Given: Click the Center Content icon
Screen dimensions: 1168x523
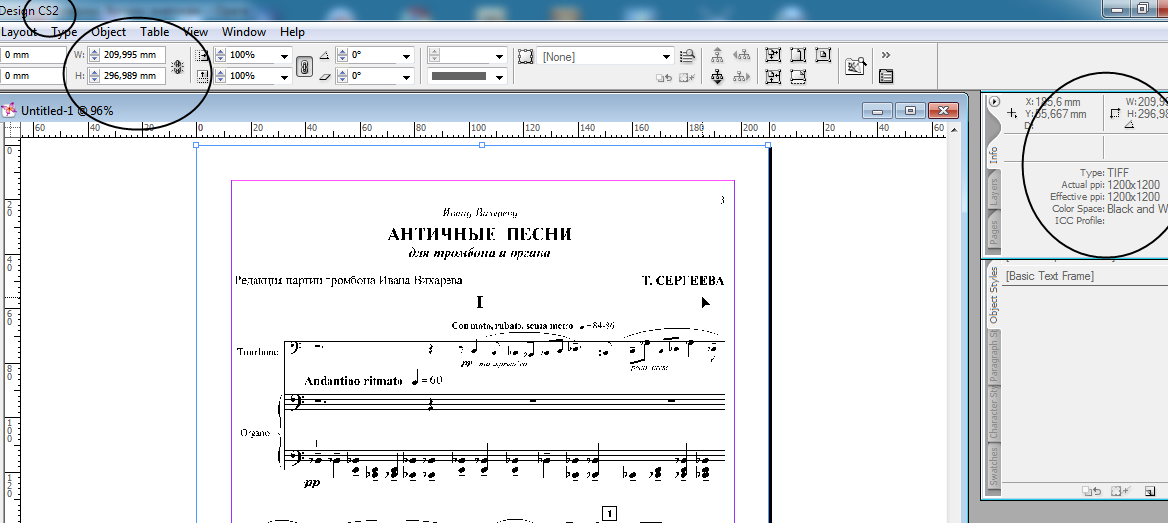Looking at the screenshot, I should [x=822, y=55].
